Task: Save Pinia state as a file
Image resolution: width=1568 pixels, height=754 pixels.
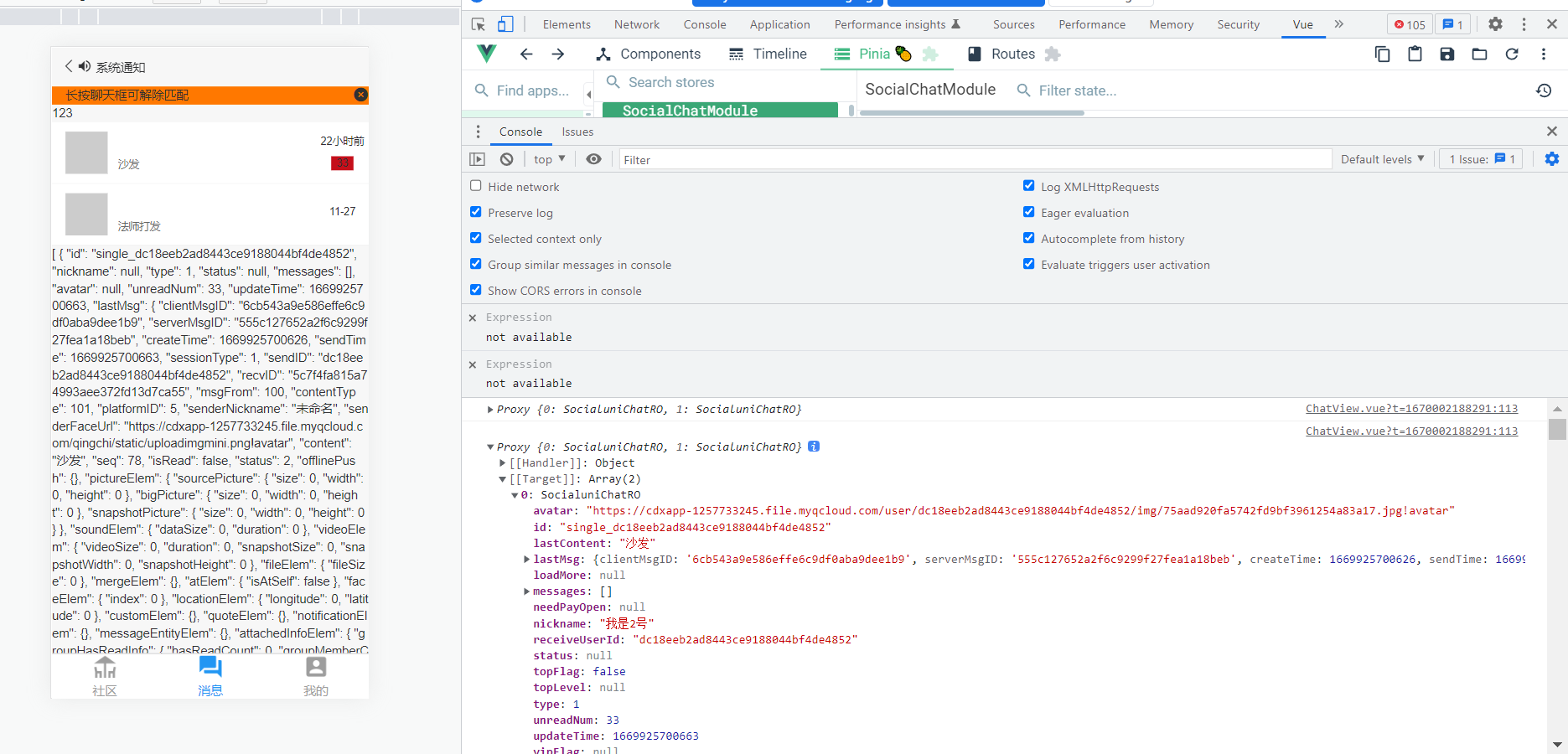Action: click(x=1446, y=53)
